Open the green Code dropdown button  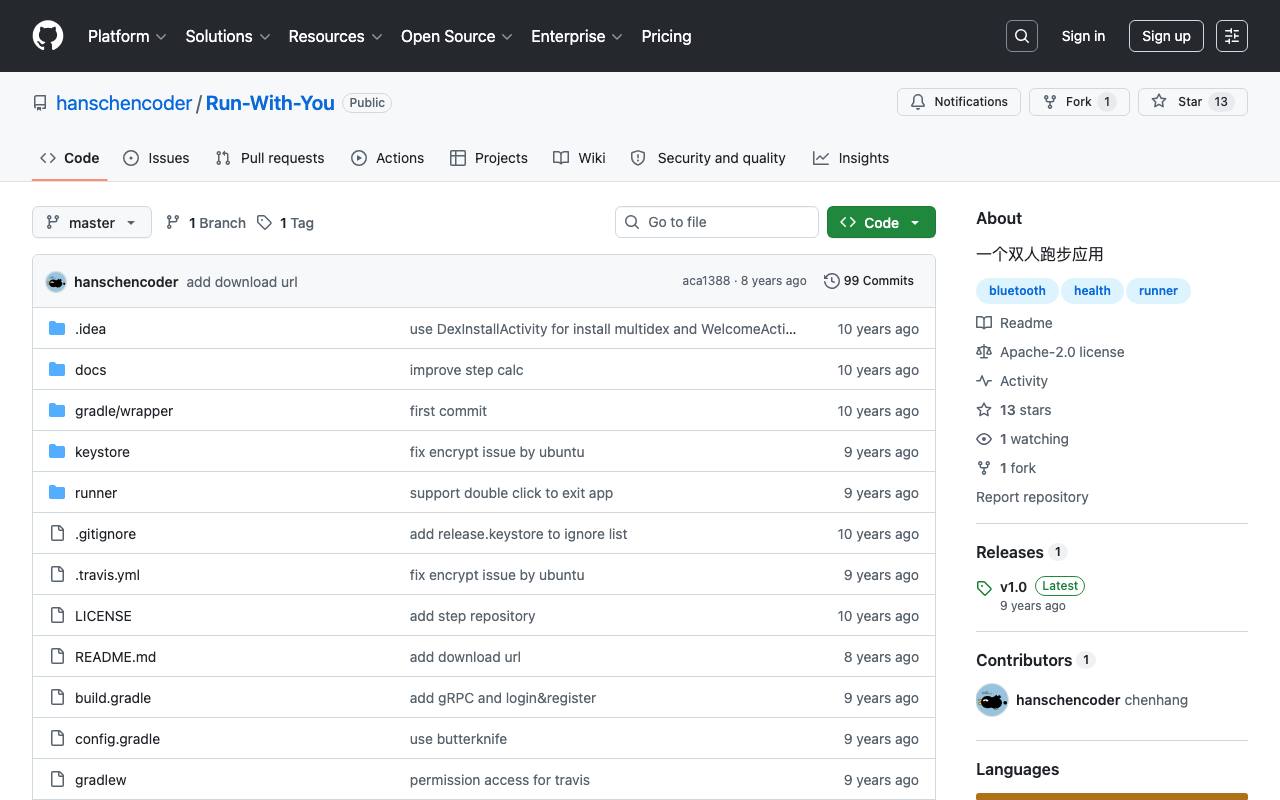[x=881, y=222]
